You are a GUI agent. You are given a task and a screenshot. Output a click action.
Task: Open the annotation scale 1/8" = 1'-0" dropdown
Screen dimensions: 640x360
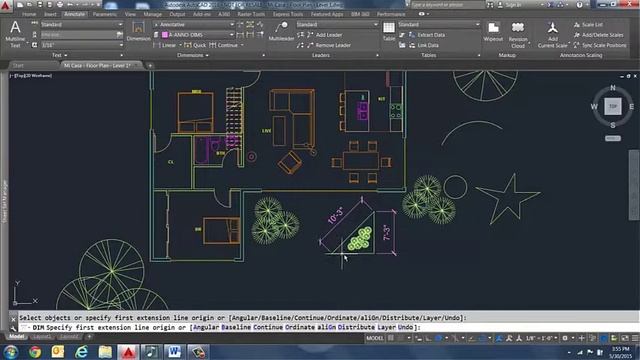coord(541,338)
